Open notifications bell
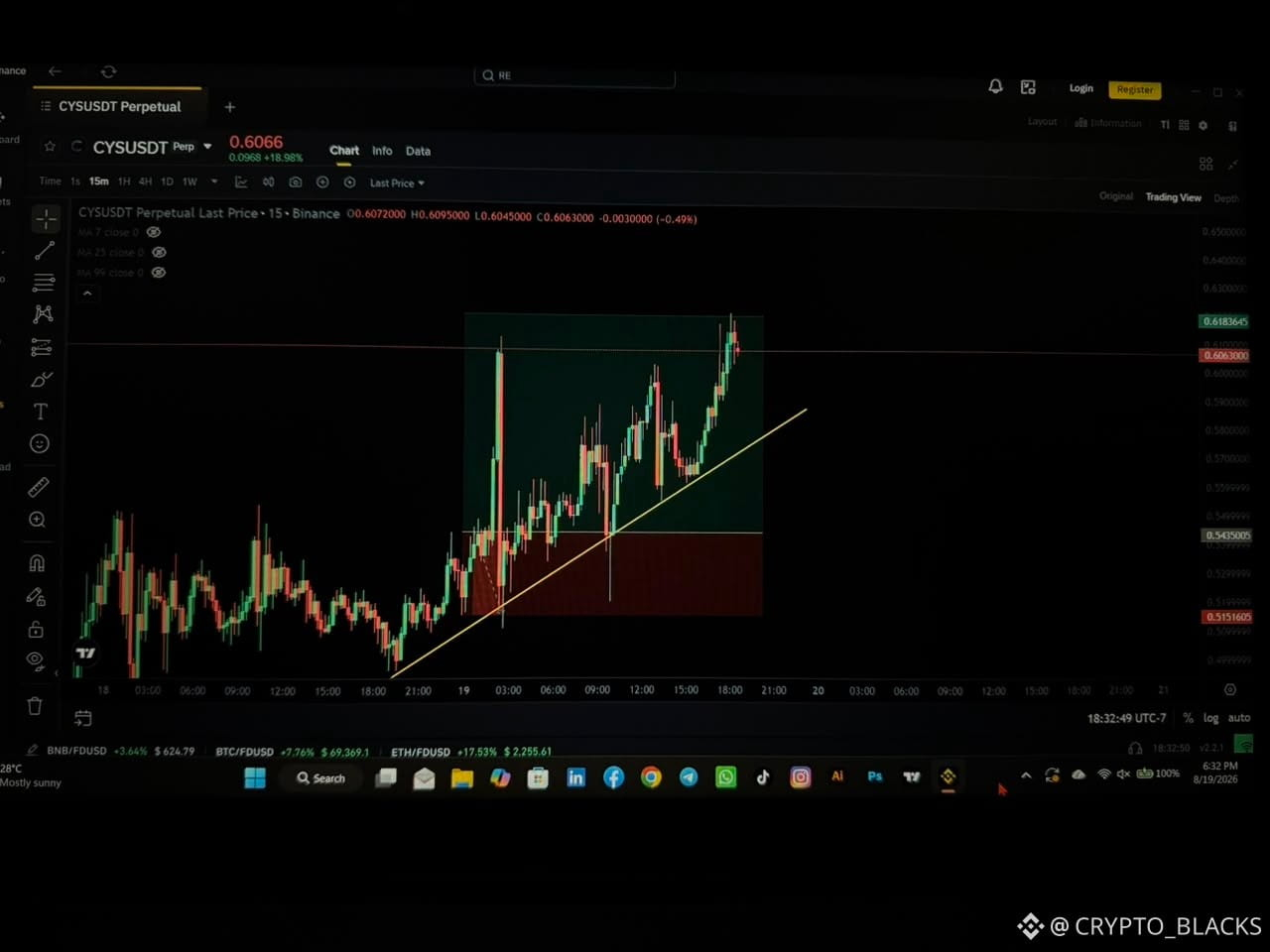Screen dimensions: 1270x952 [x=995, y=87]
